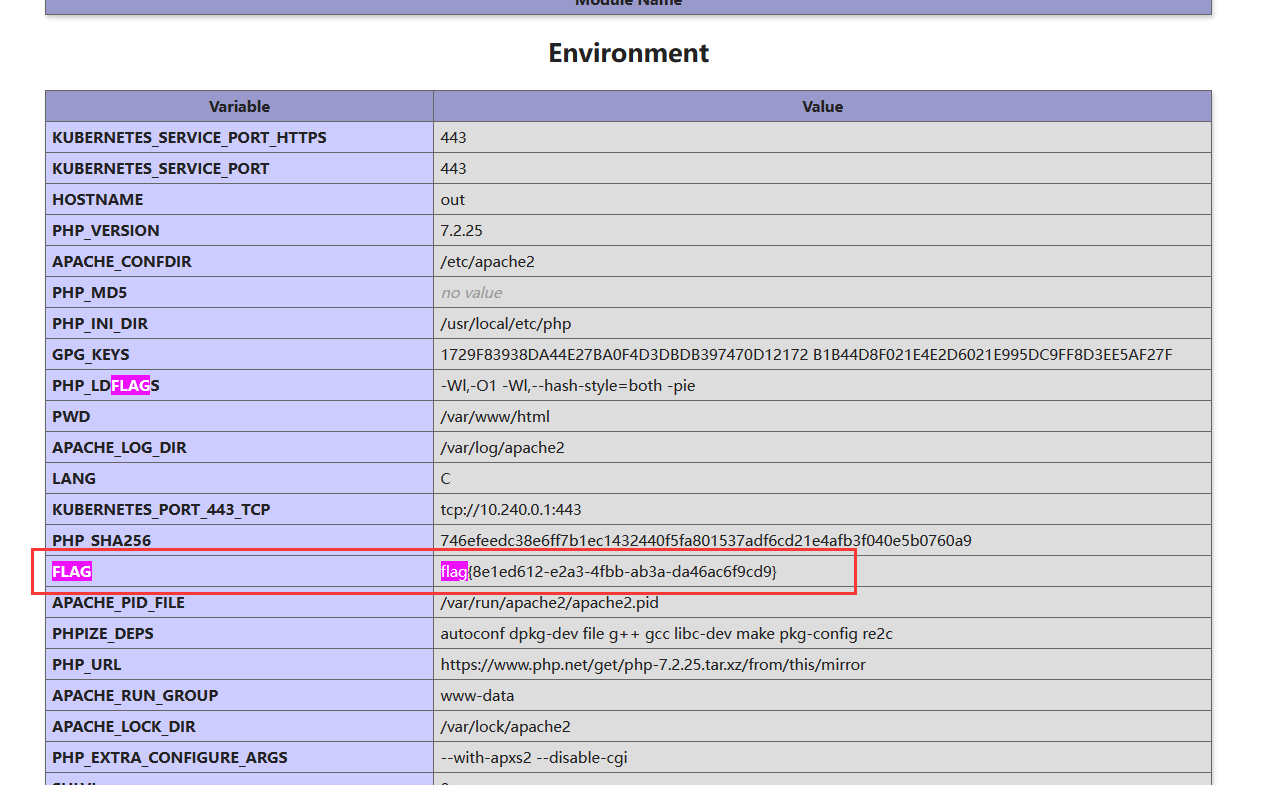Click the PHP_SHA256 variable cell

click(x=239, y=540)
